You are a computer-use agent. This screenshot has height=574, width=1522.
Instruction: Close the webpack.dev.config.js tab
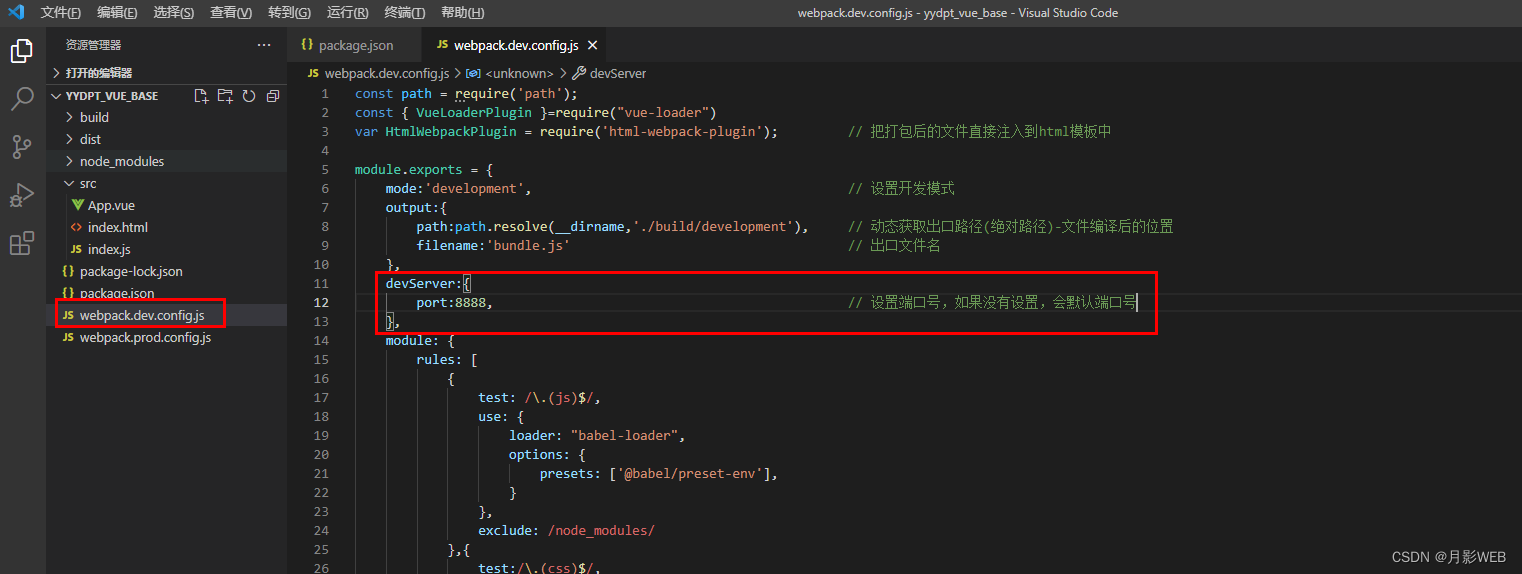pos(592,45)
